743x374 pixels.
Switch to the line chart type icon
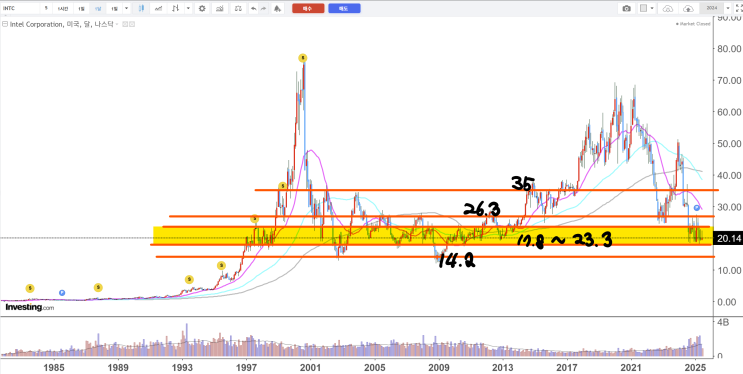pos(158,9)
